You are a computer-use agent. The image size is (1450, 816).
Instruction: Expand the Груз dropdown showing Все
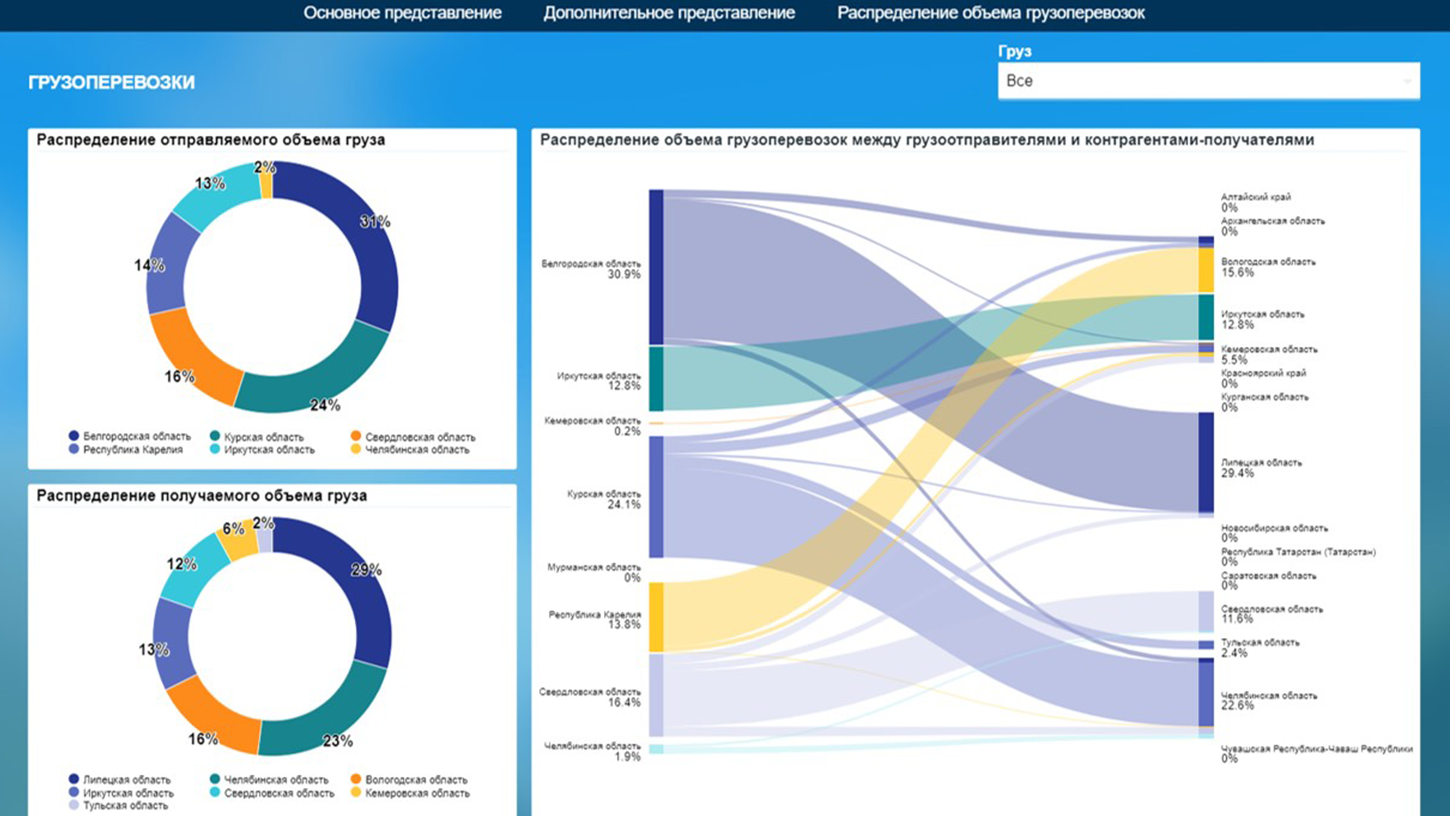coord(1208,81)
